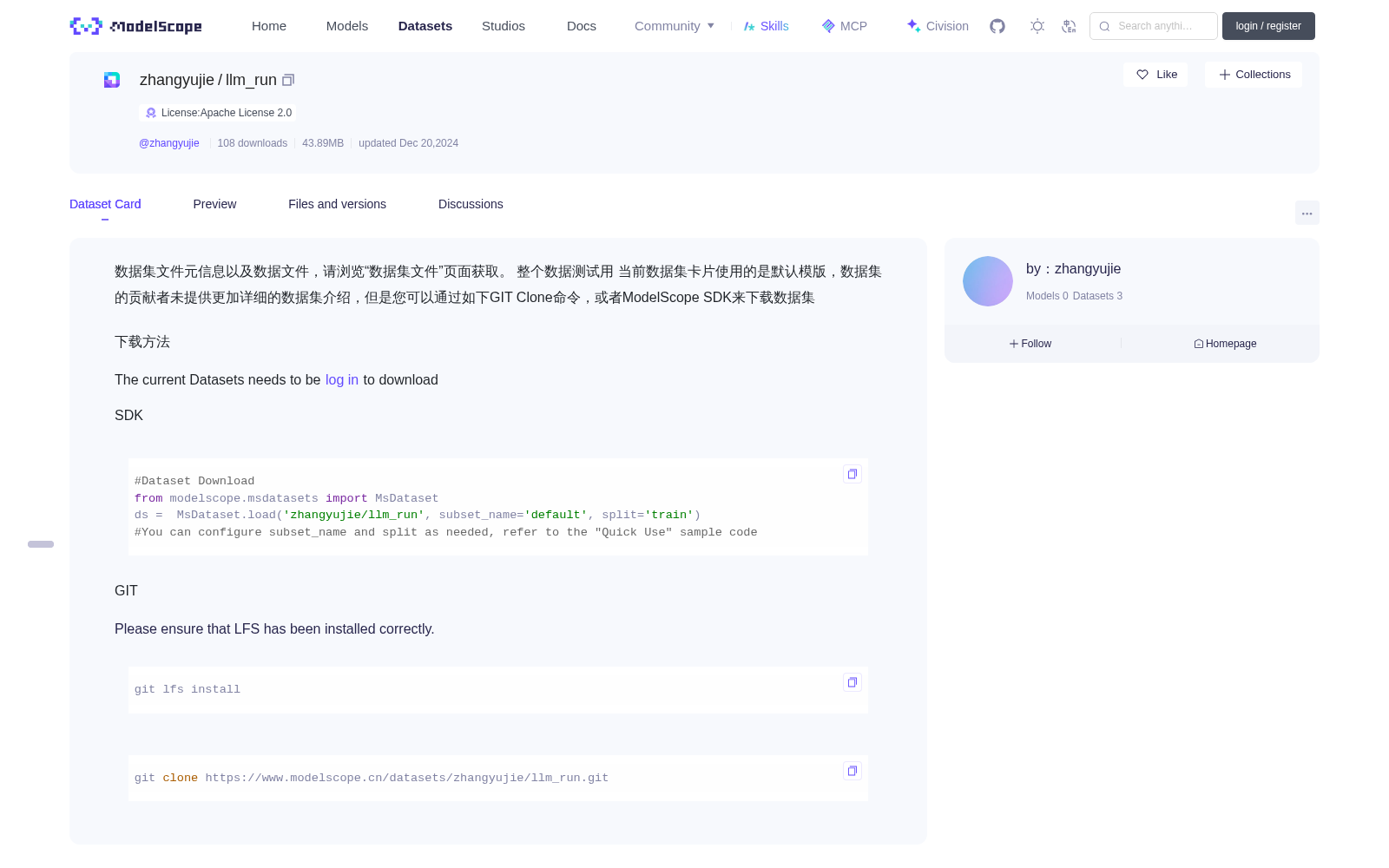Open the Docs navigation item
Screen dimensions: 1389x868
[582, 26]
